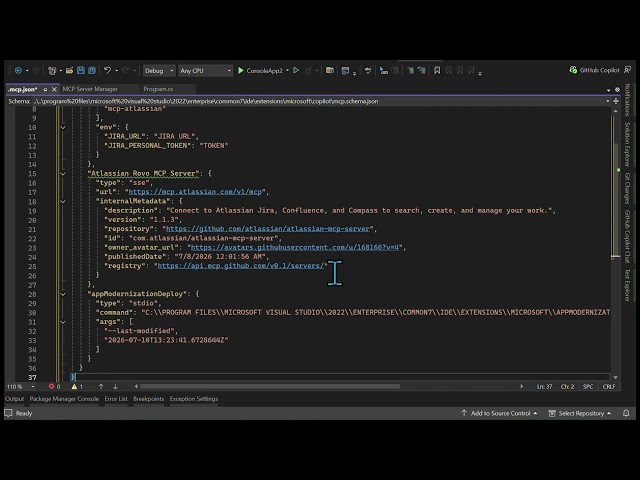Collapse the "appModernizationDeploy" block on line 28
This screenshot has width=640, height=480.
(63, 294)
